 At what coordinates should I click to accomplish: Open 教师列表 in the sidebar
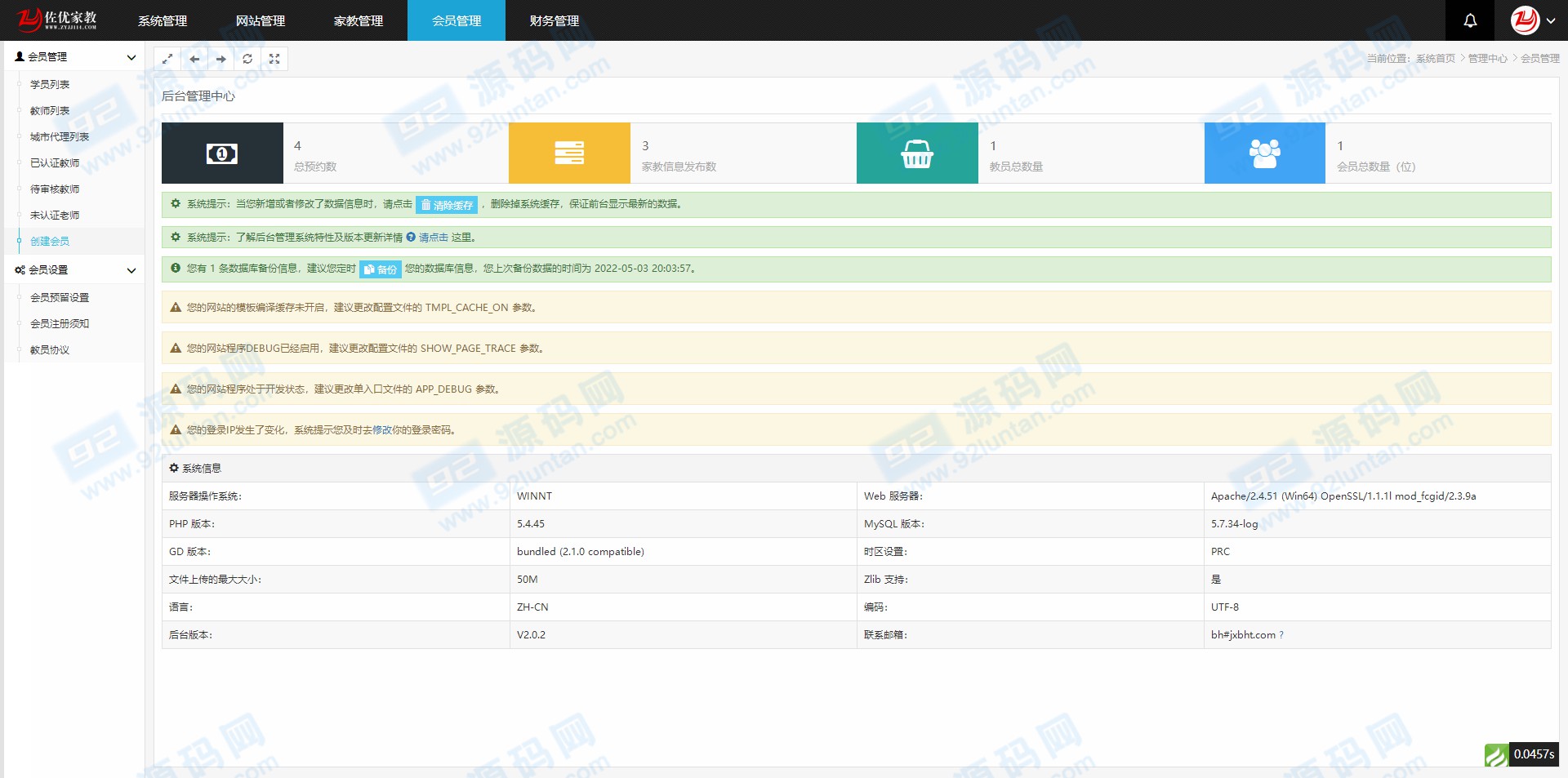[50, 111]
